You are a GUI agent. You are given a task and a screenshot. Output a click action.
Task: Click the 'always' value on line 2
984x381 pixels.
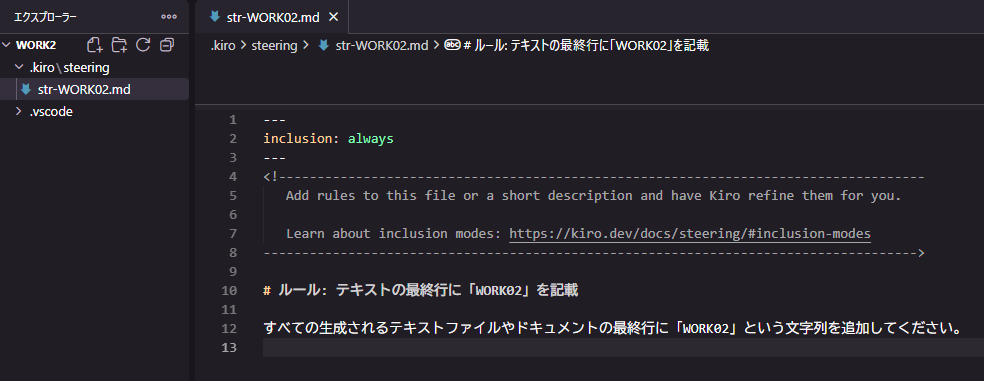click(x=370, y=139)
